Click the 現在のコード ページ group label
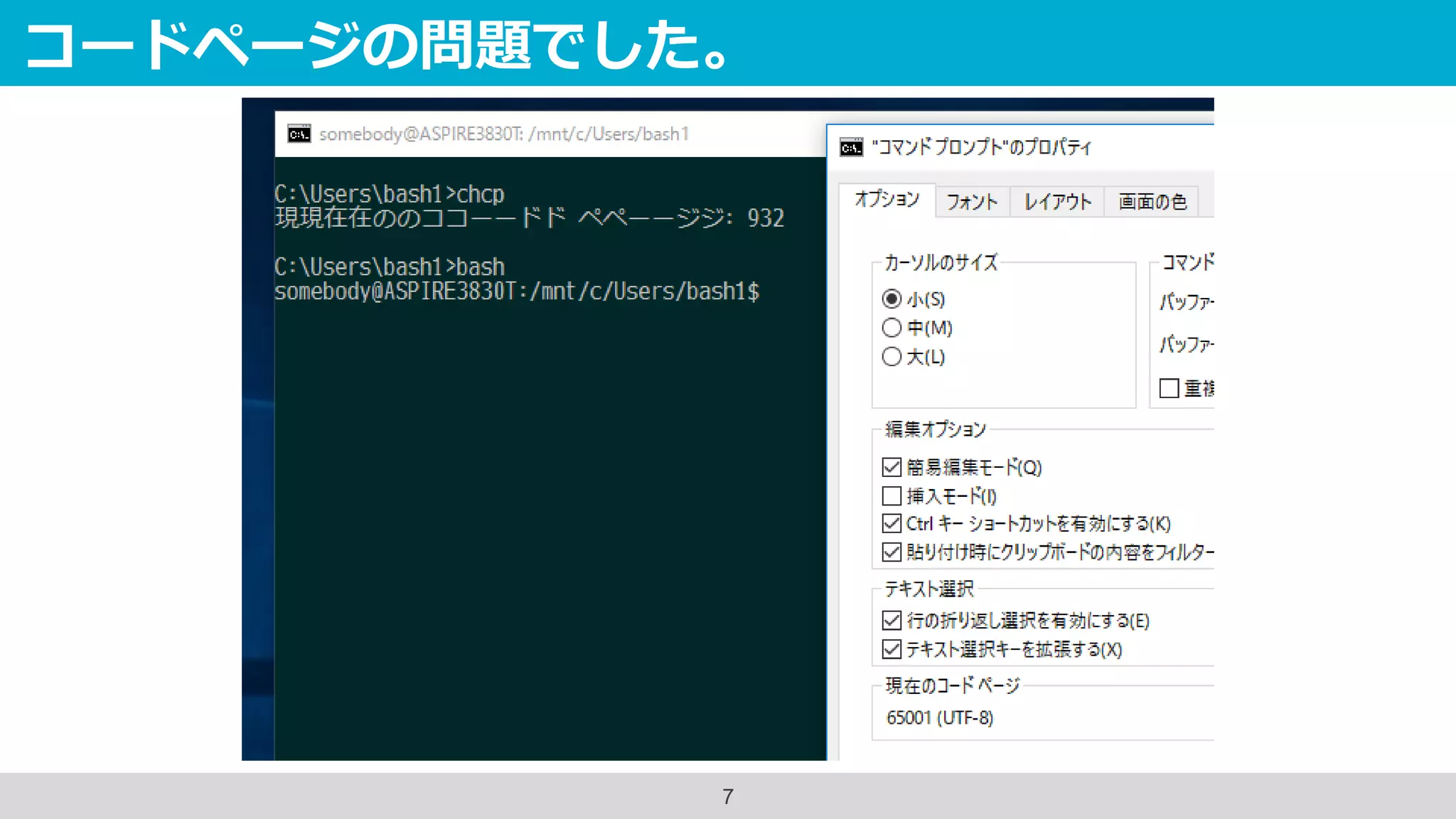This screenshot has width=1456, height=819. (x=953, y=685)
